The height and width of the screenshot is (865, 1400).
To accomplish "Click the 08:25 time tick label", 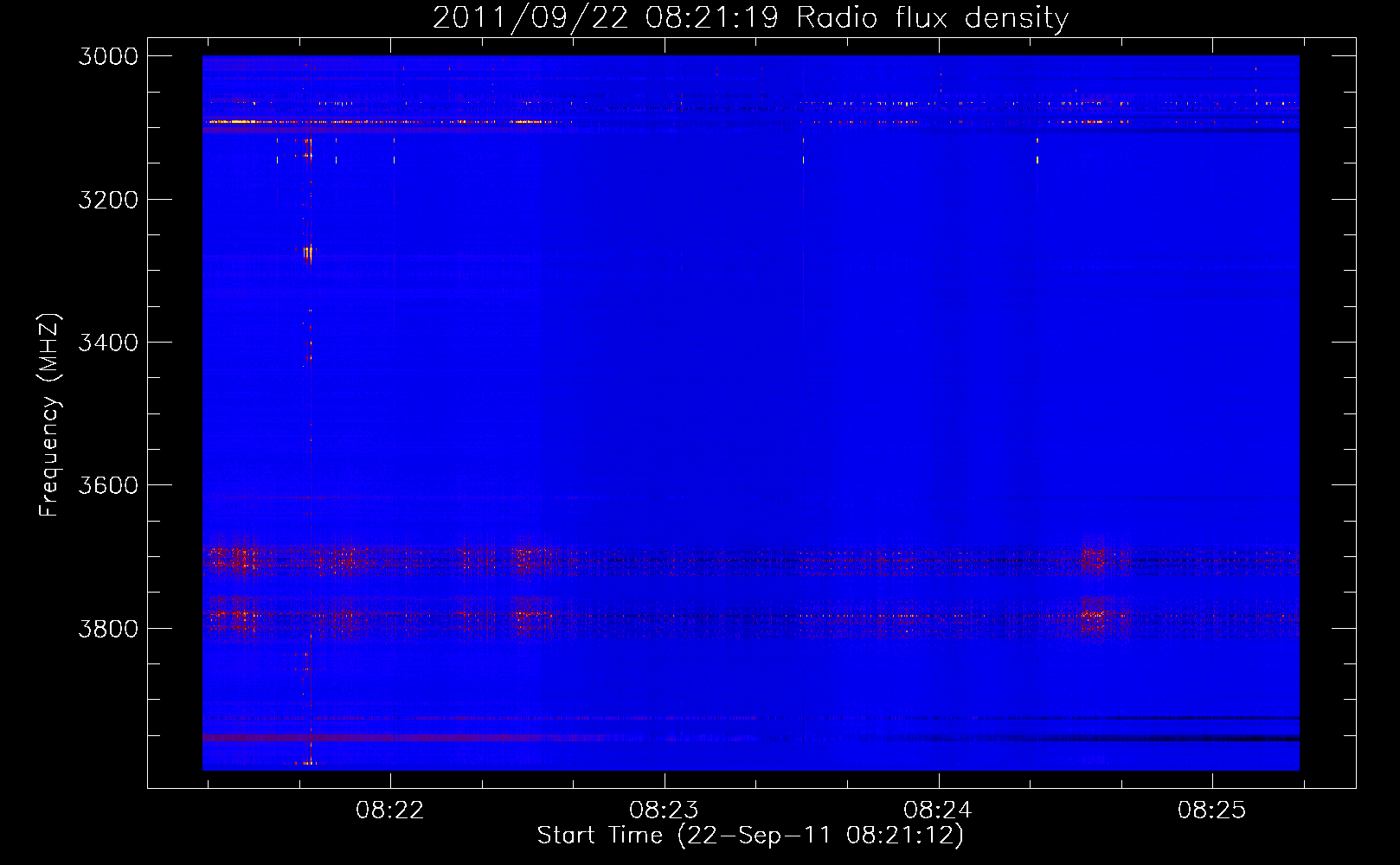I will click(x=1211, y=810).
